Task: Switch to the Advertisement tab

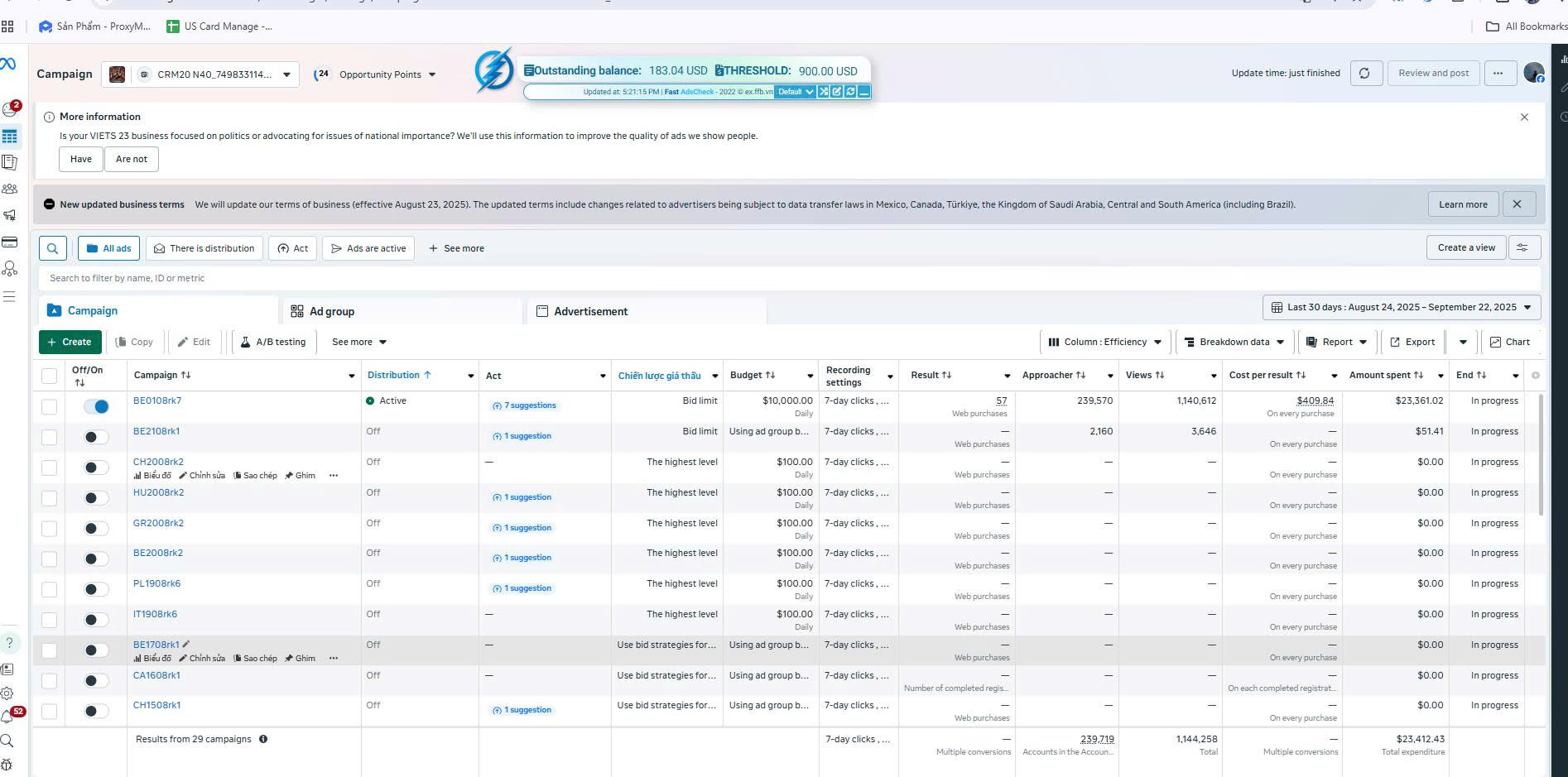Action: coord(590,312)
